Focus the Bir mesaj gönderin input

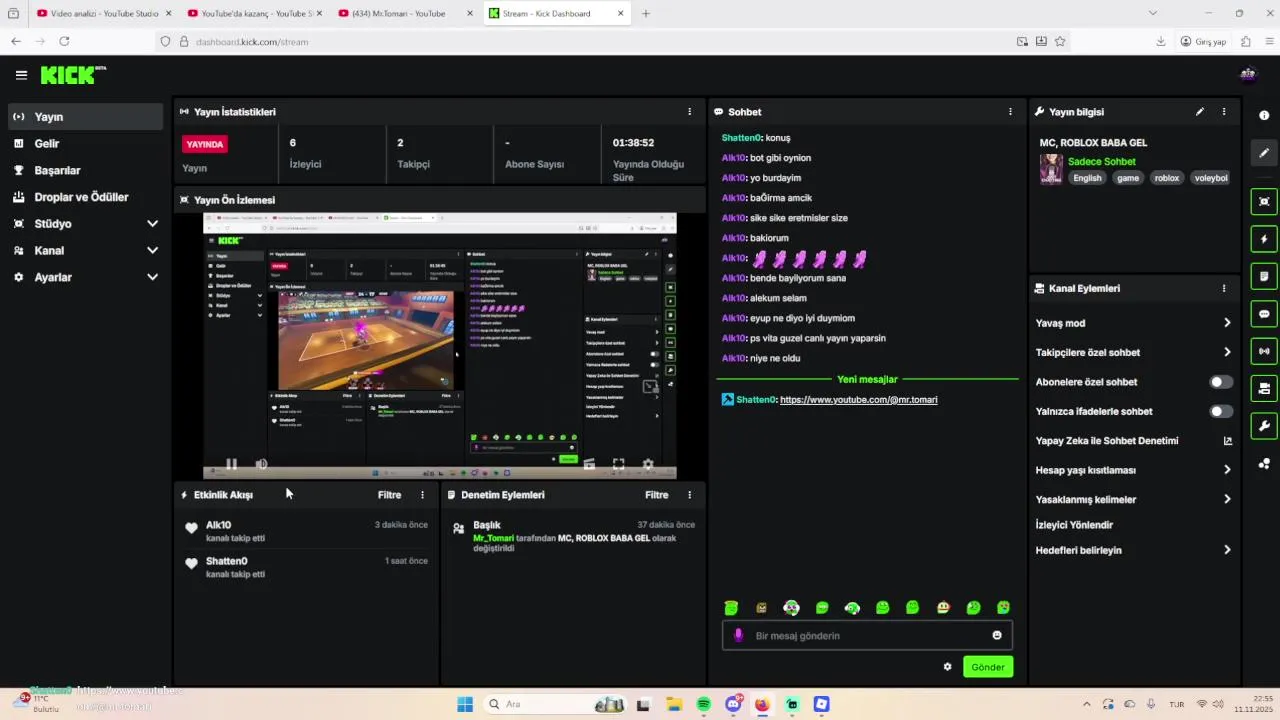click(867, 636)
